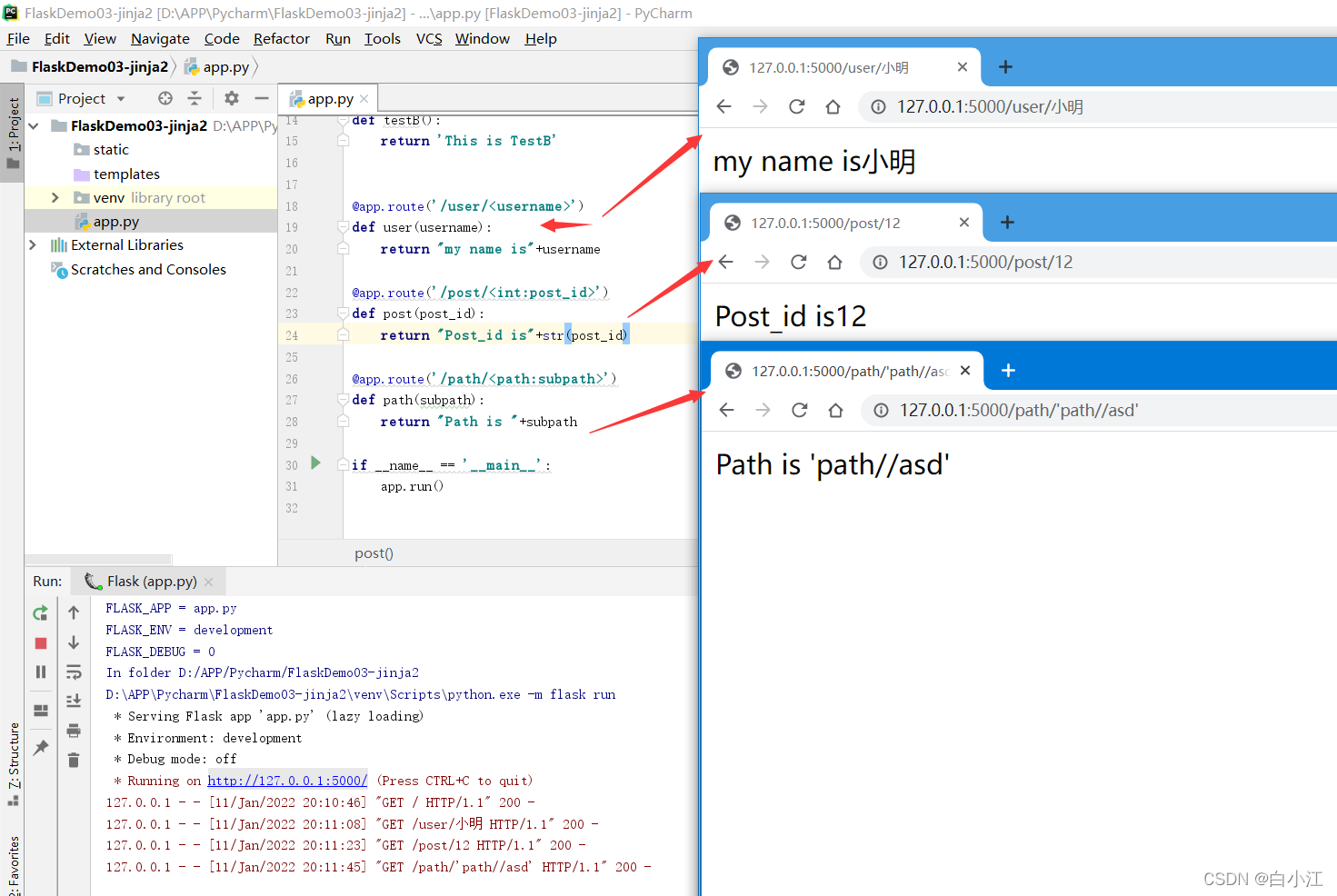Fold the post function at line 23
Screen dimensions: 1337x896
(344, 314)
